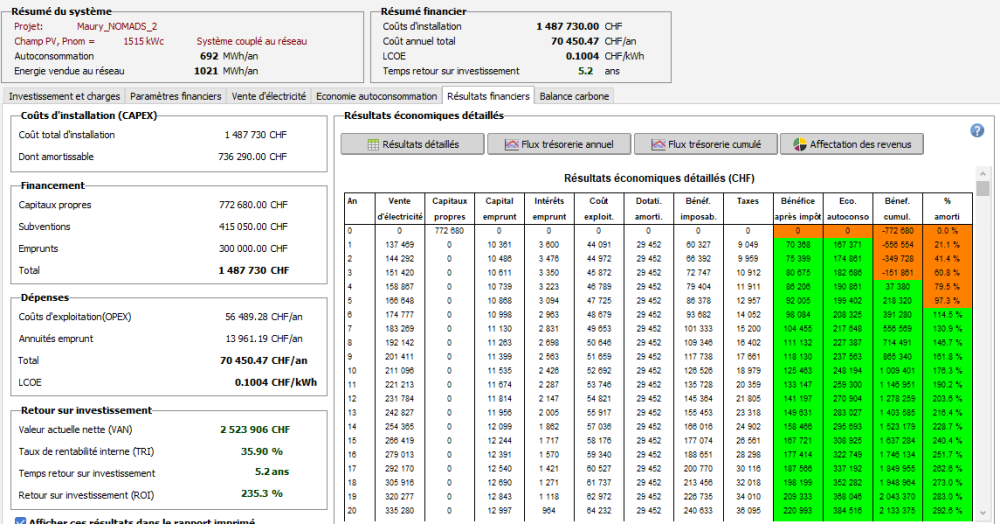
Task: Go to the Vente d'électricité tab
Action: [268, 97]
